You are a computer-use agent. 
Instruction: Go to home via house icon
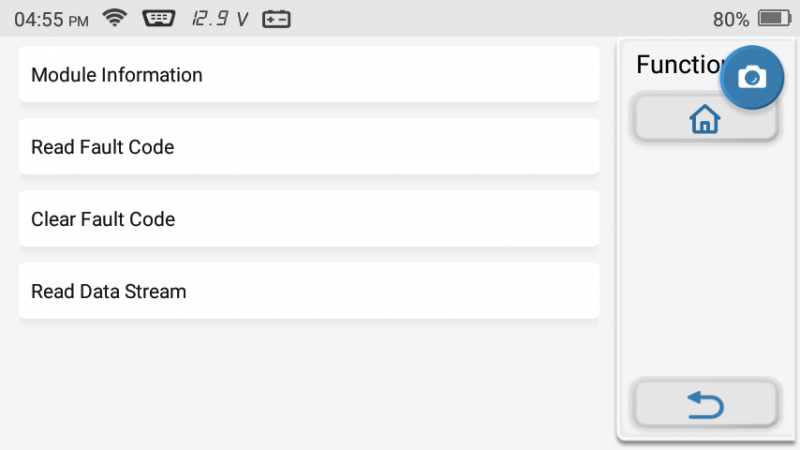pos(705,118)
